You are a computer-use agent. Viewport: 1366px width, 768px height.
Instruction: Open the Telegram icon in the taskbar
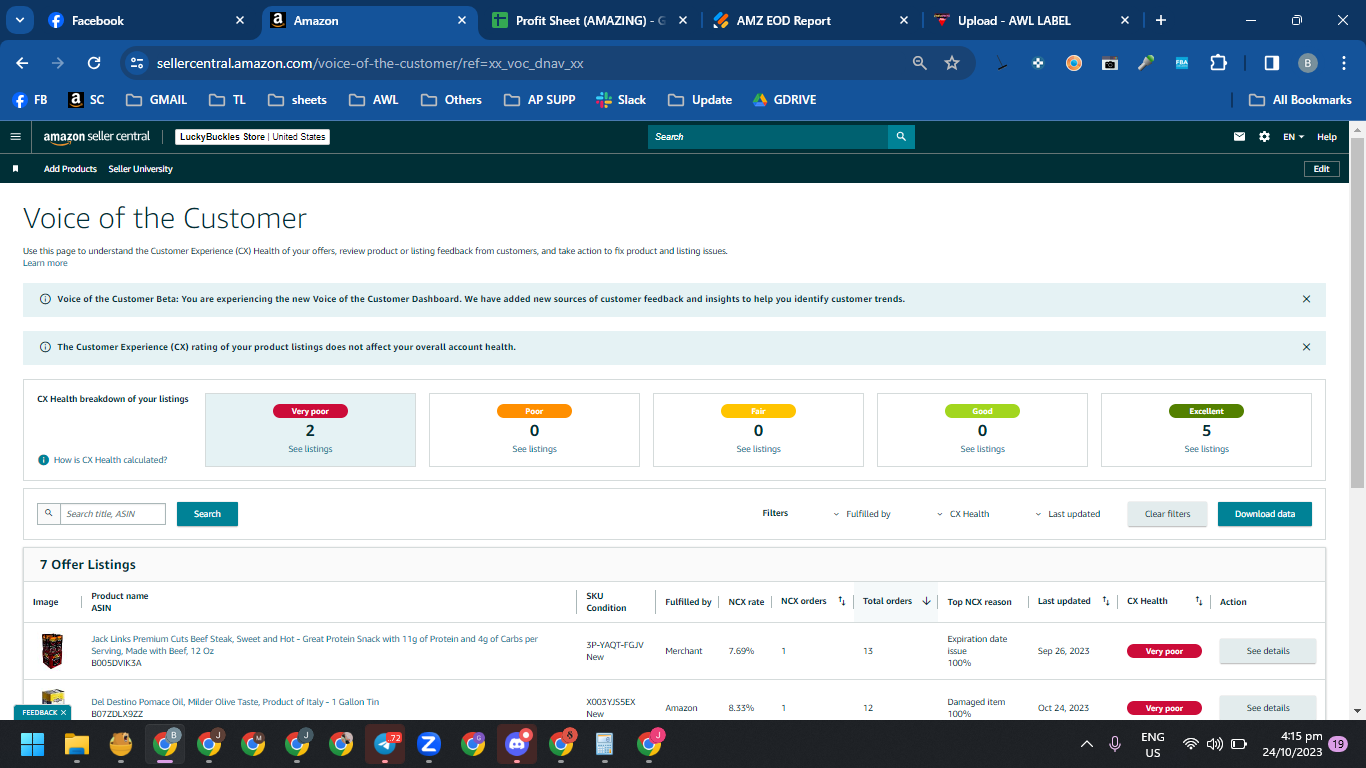(384, 744)
